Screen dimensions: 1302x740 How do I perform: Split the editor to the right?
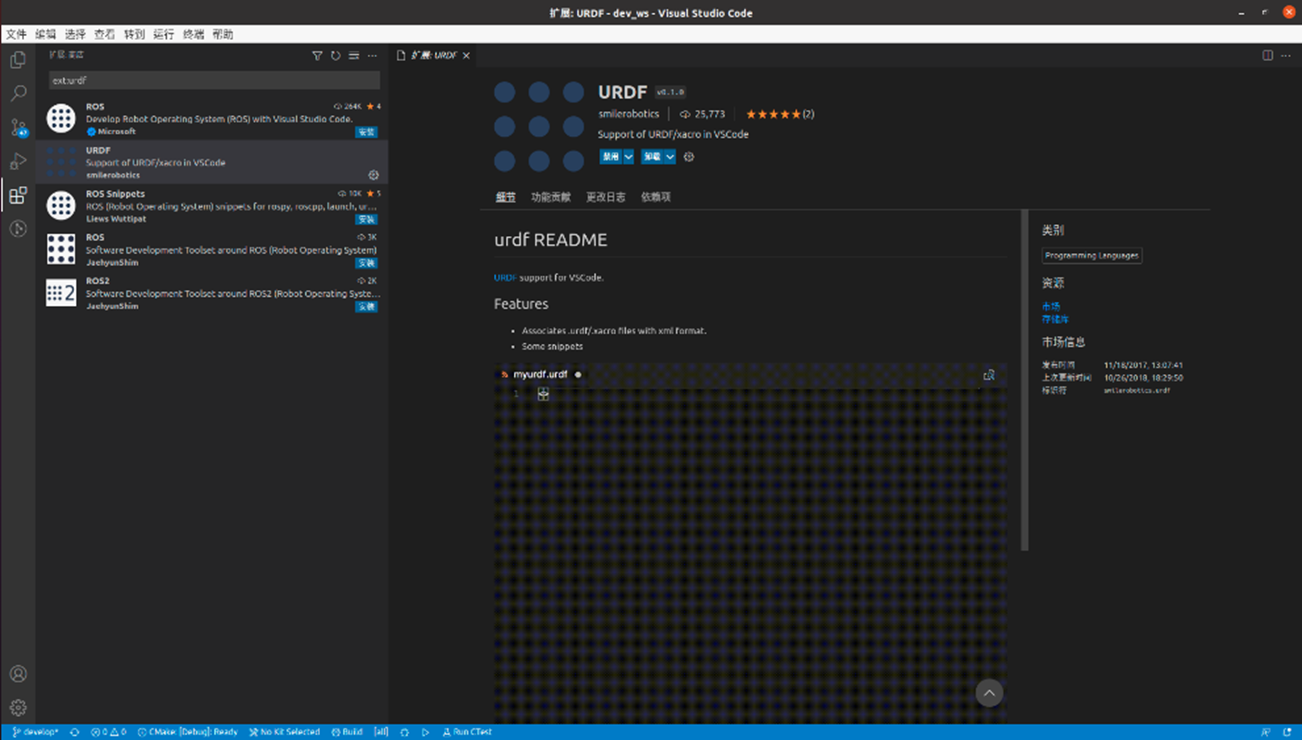(1267, 56)
